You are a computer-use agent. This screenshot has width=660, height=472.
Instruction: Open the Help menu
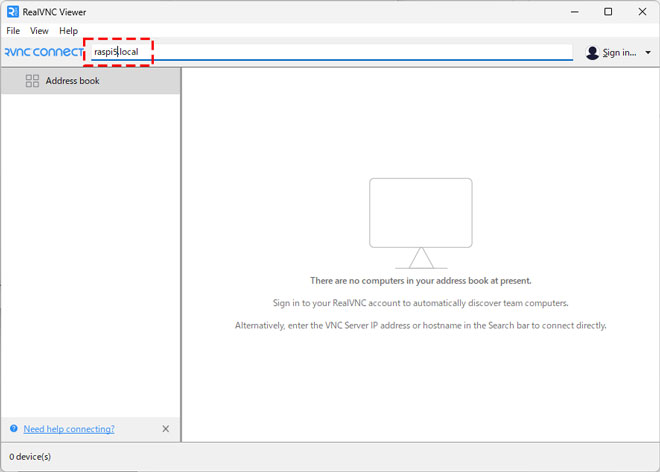coord(68,31)
